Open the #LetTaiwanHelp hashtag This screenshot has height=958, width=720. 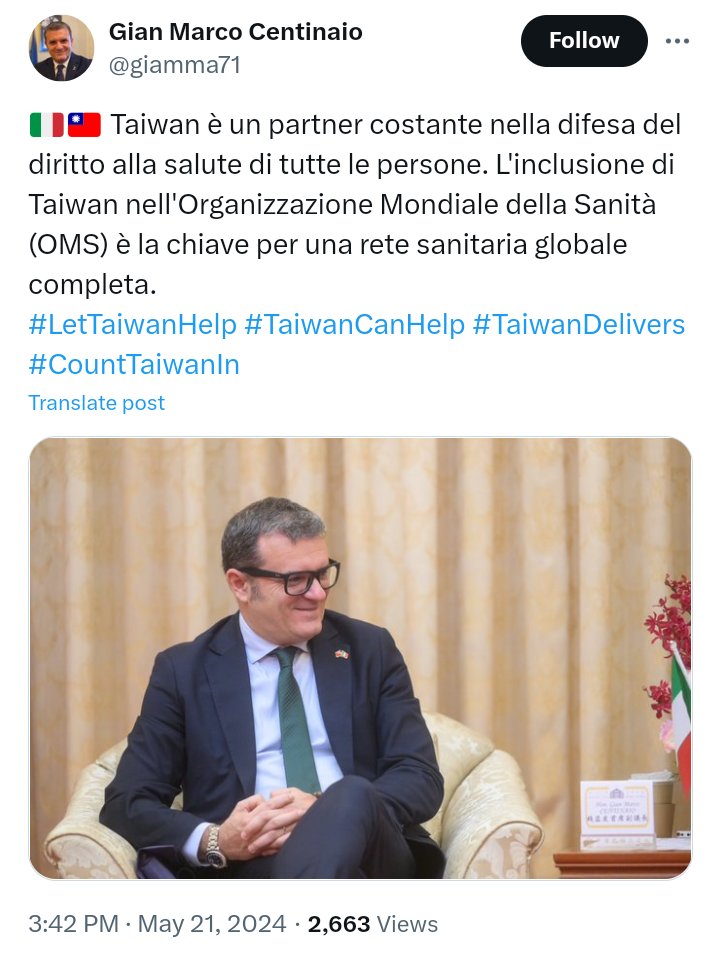coord(133,324)
